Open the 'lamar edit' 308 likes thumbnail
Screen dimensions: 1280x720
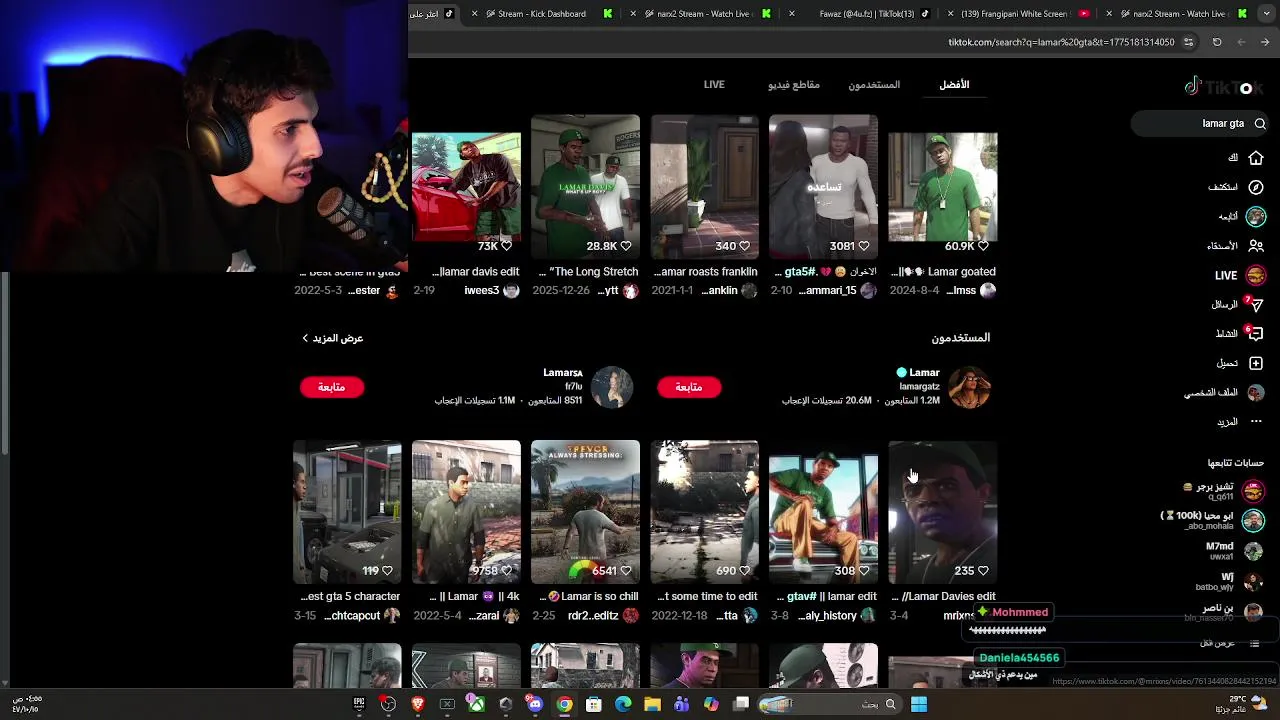823,512
